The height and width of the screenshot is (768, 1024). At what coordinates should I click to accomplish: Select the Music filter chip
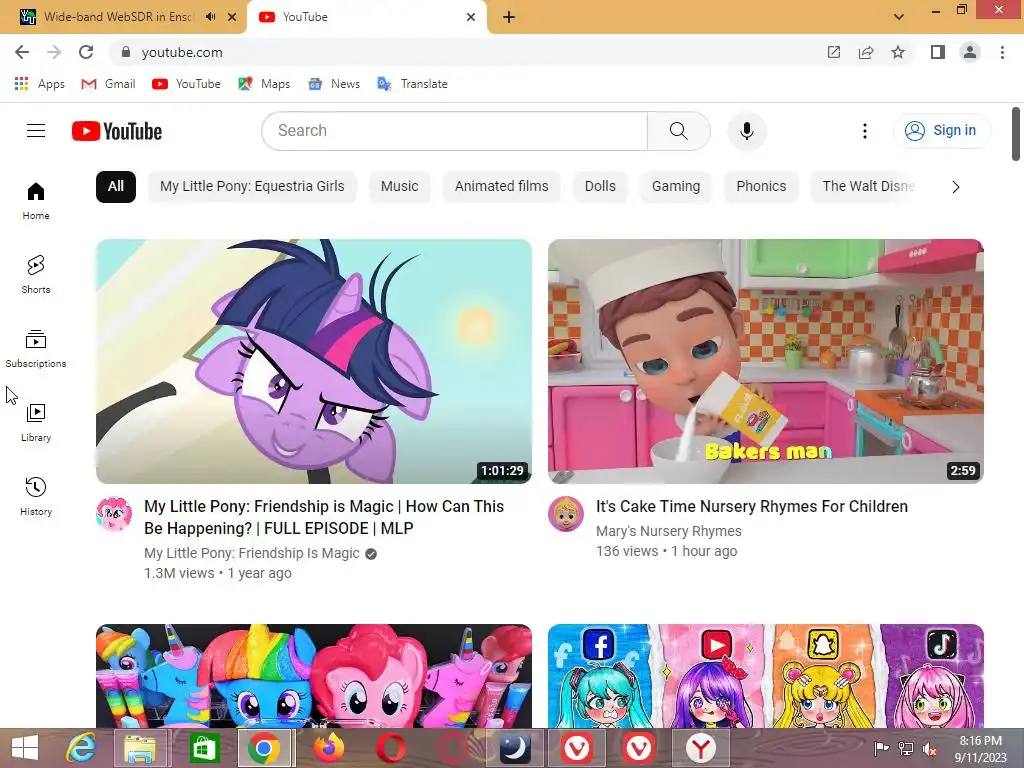click(x=400, y=187)
